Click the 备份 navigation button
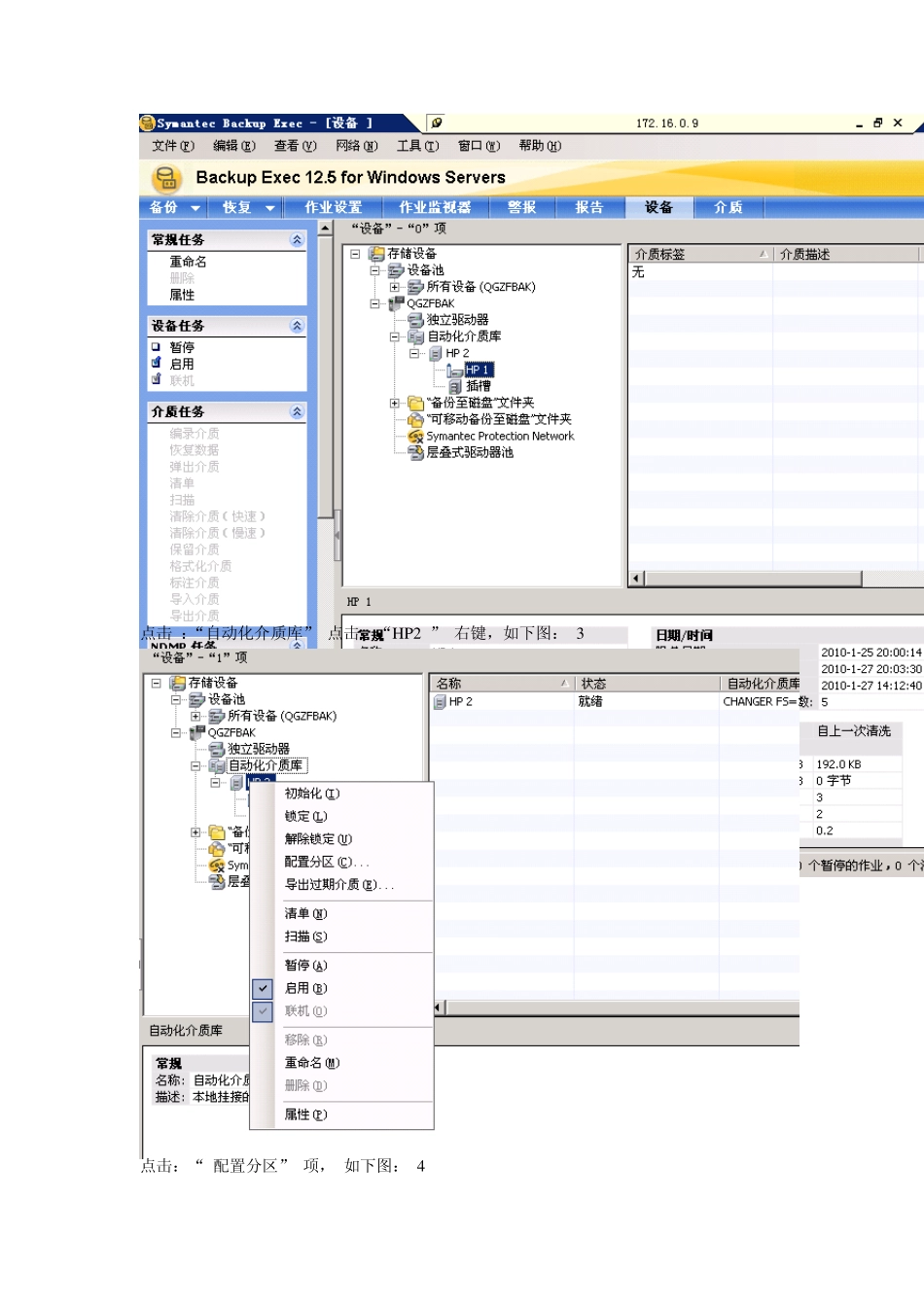924x1307 pixels. click(163, 207)
